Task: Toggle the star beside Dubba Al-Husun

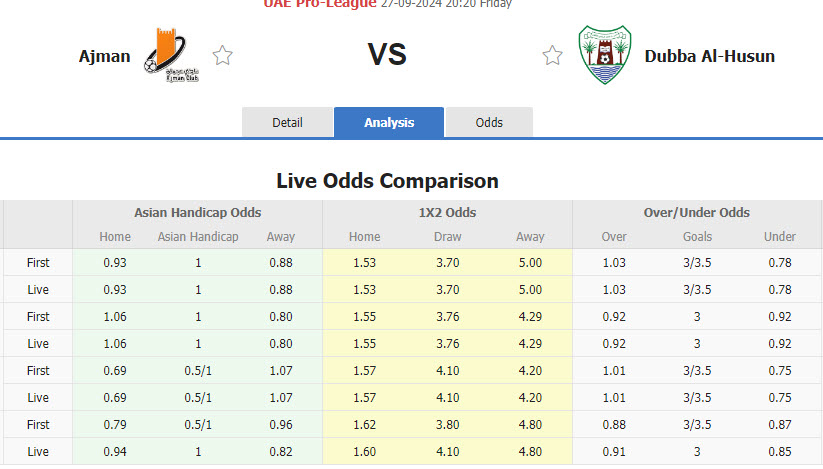Action: (552, 56)
